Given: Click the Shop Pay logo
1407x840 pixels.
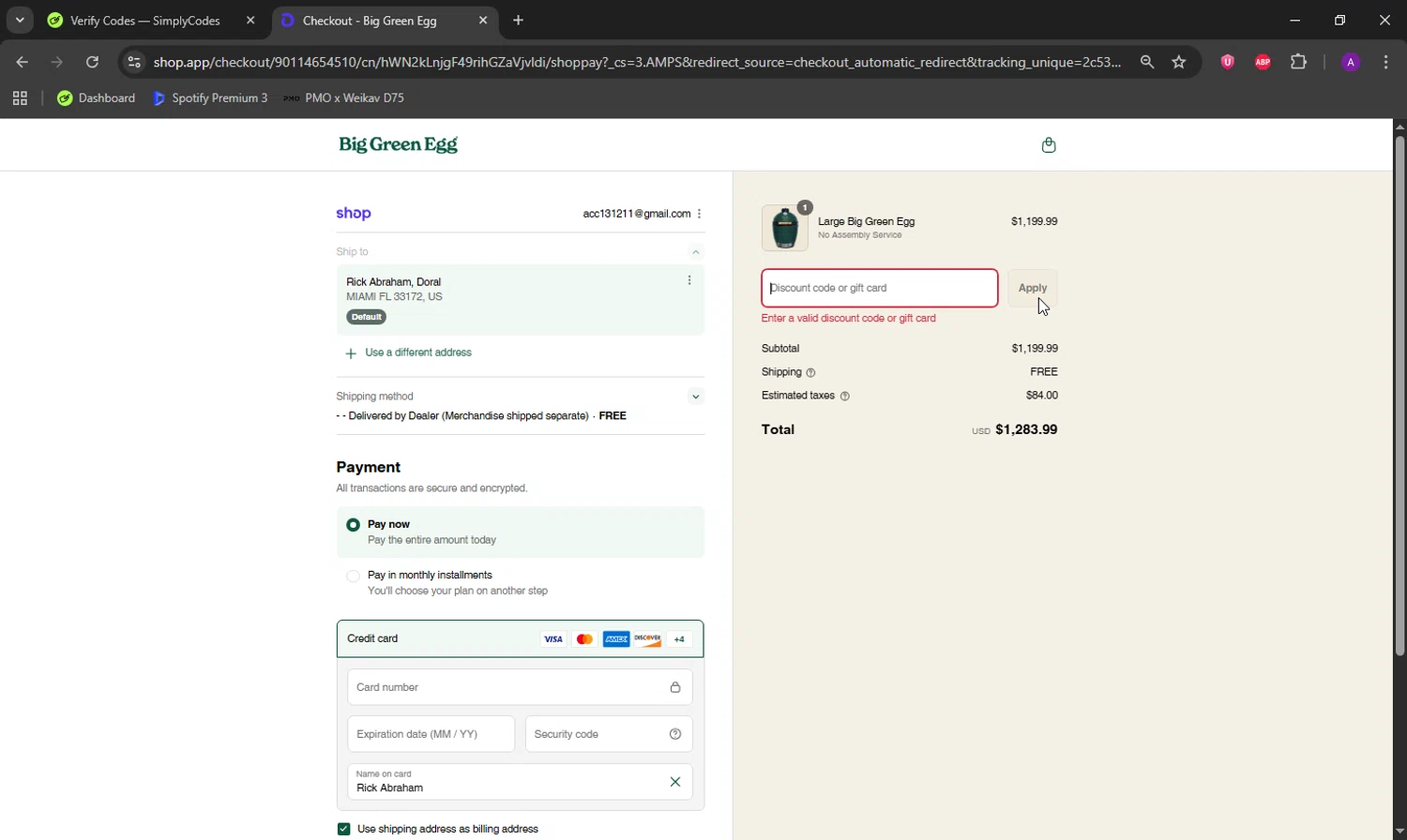Looking at the screenshot, I should [354, 213].
